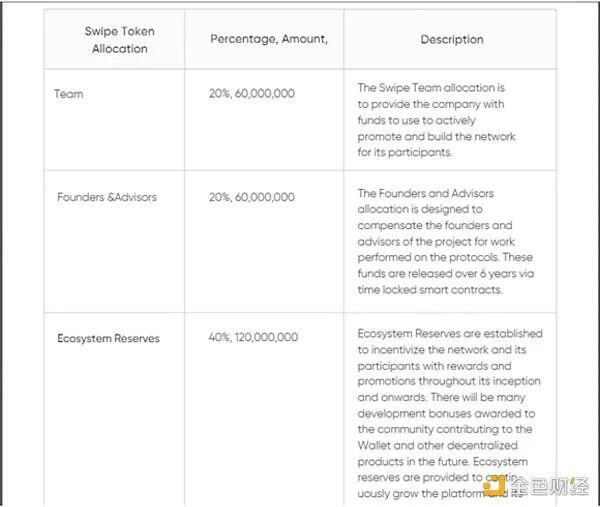
Task: Select the Ecosystem Reserves row label
Action: pos(108,338)
